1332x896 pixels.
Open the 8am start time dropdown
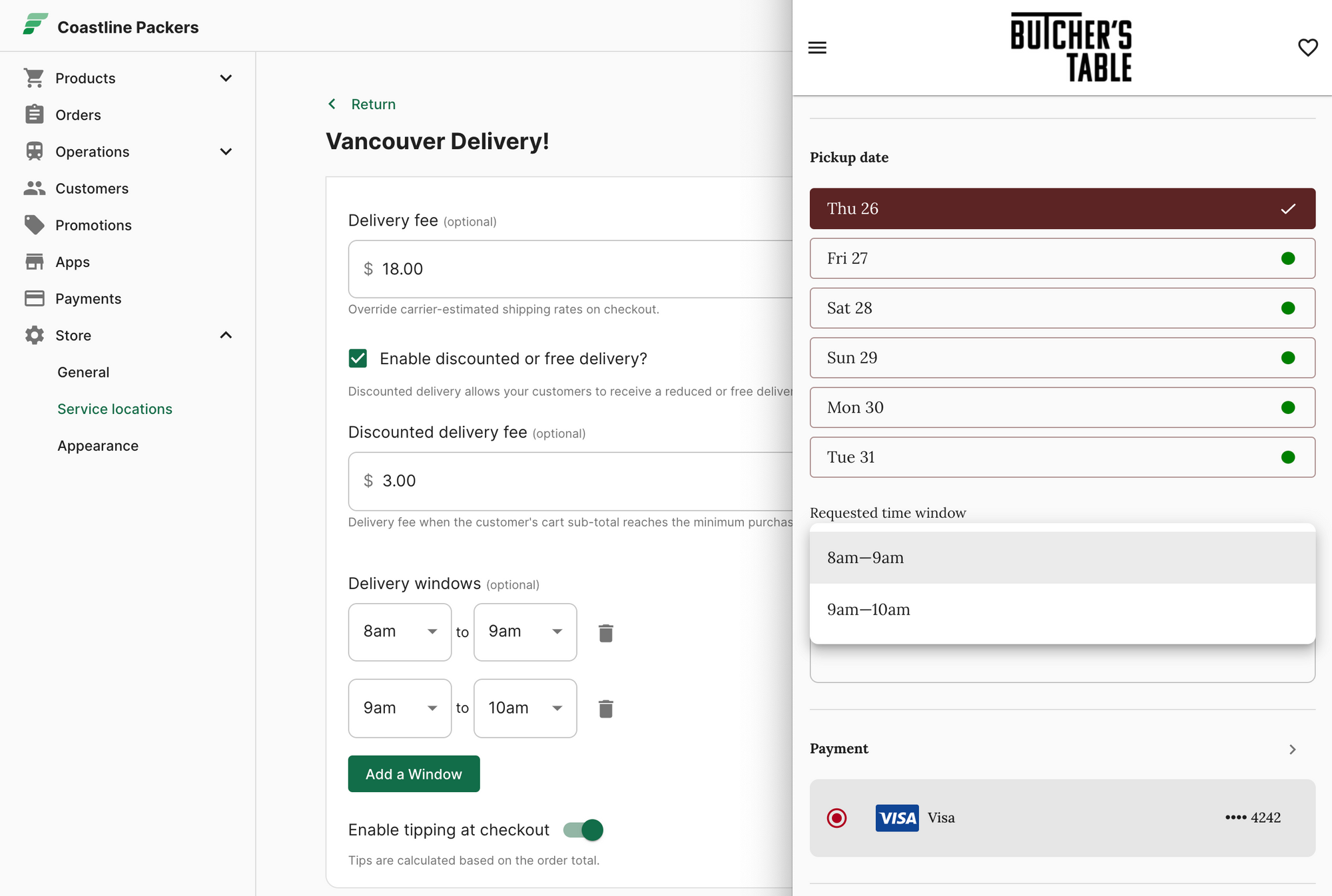400,632
